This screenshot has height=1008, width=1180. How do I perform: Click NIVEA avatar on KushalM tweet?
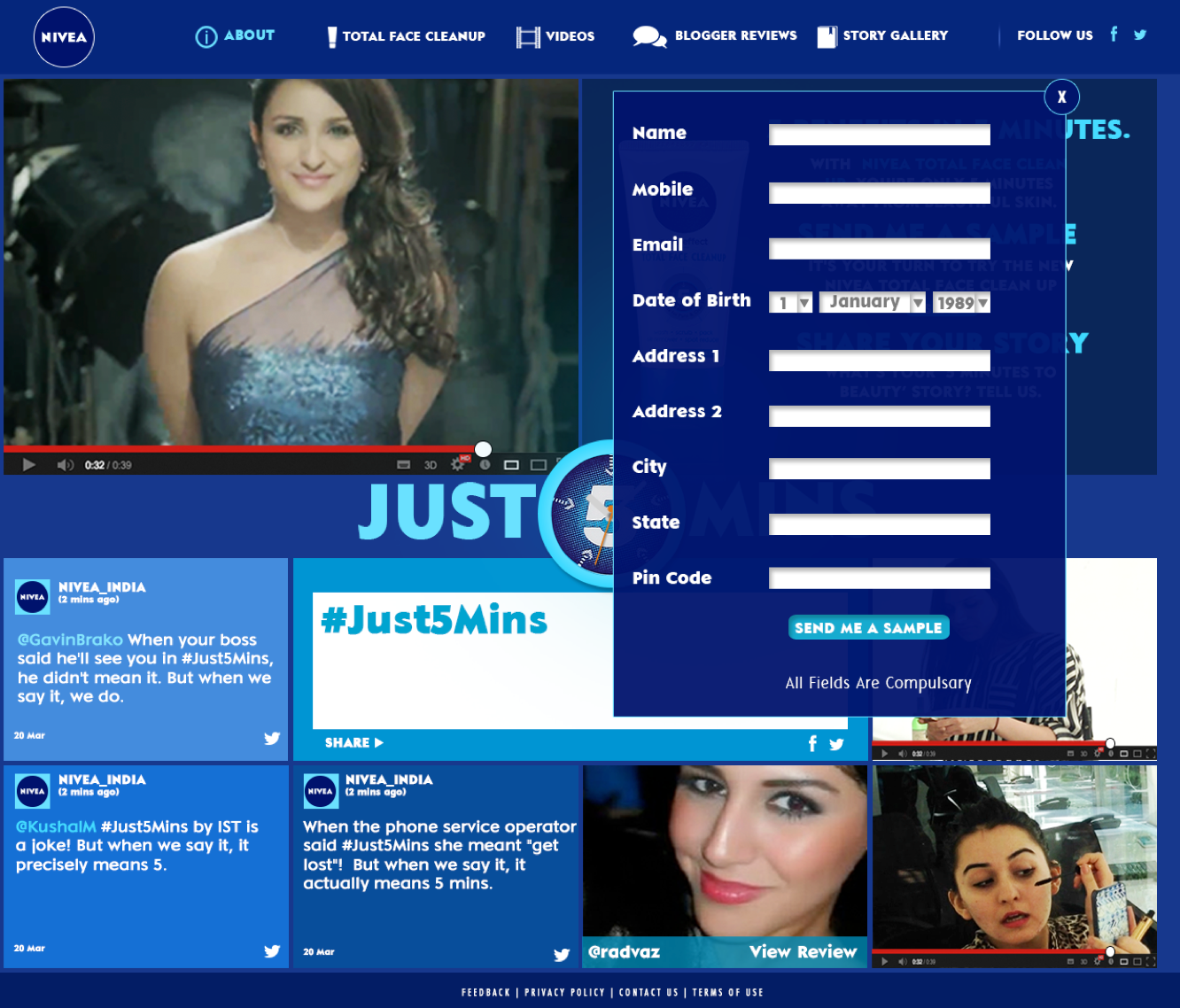tap(33, 791)
